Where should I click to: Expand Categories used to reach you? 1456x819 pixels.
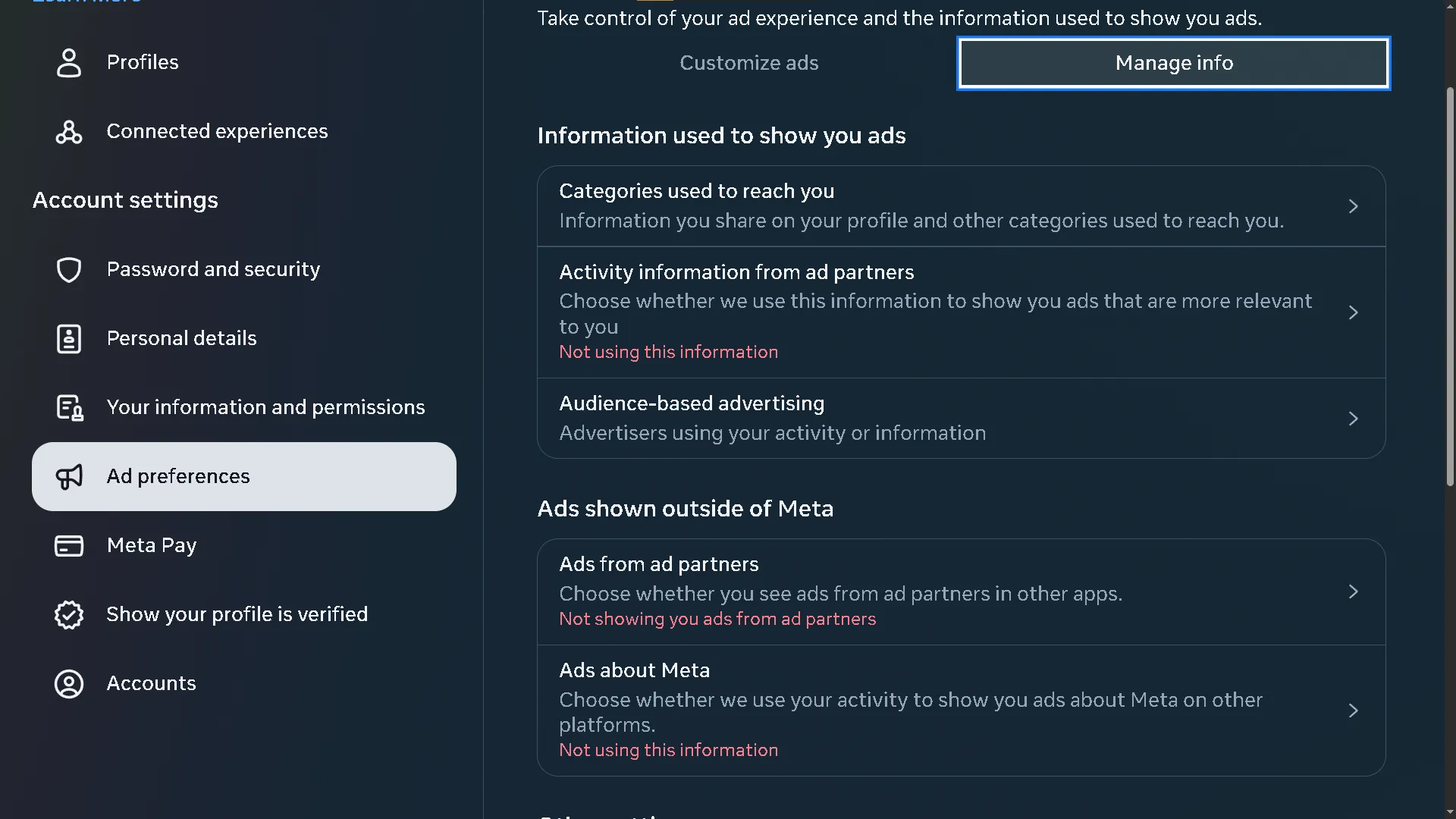click(x=1354, y=206)
